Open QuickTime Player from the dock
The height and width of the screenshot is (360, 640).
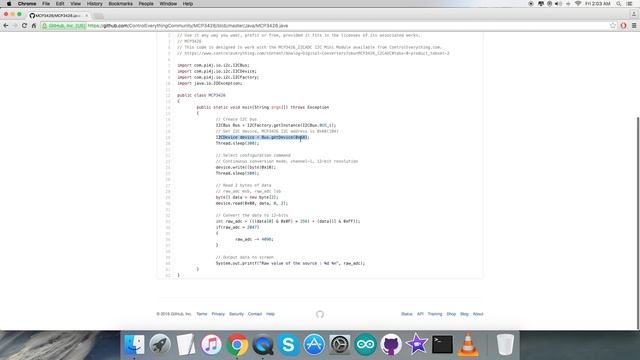click(x=263, y=344)
